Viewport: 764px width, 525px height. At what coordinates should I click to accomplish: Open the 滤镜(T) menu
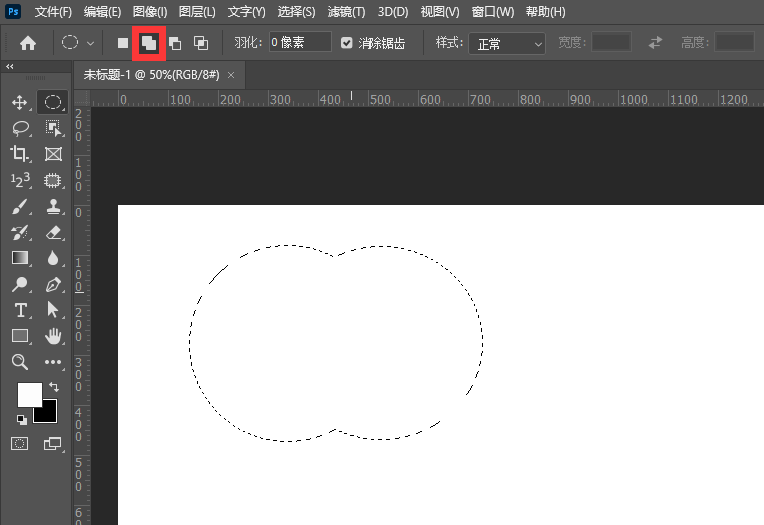[x=347, y=12]
